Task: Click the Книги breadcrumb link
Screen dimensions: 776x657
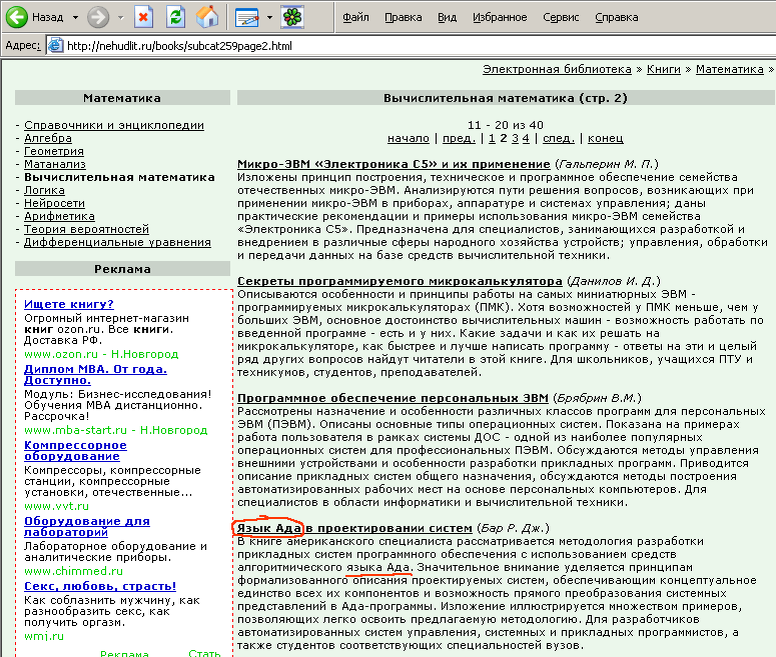Action: [x=664, y=69]
